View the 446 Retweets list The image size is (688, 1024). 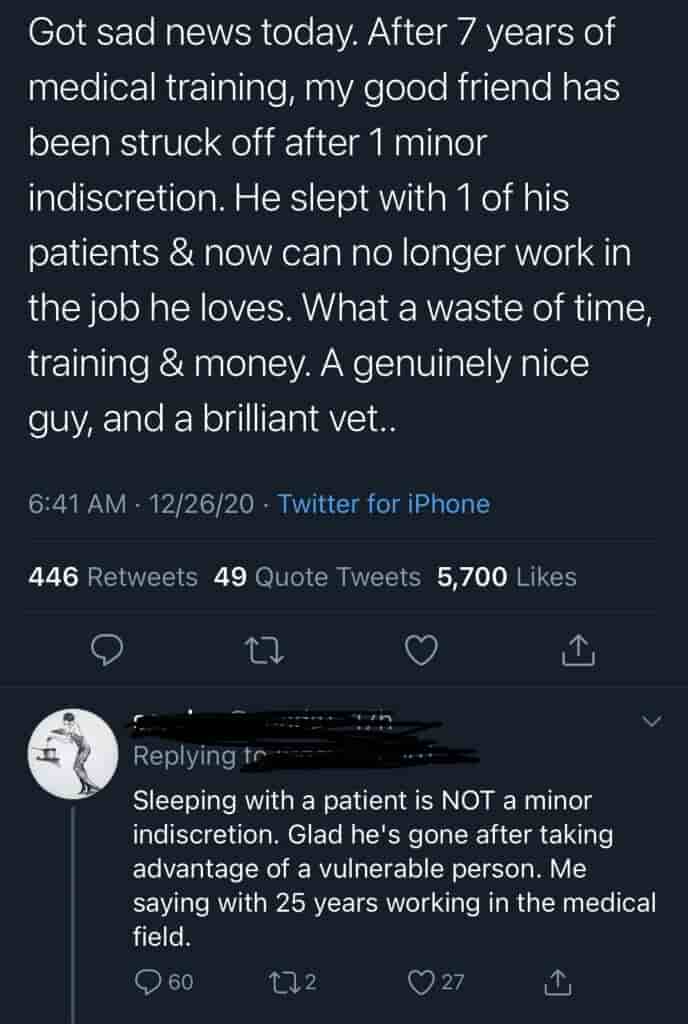pos(113,577)
